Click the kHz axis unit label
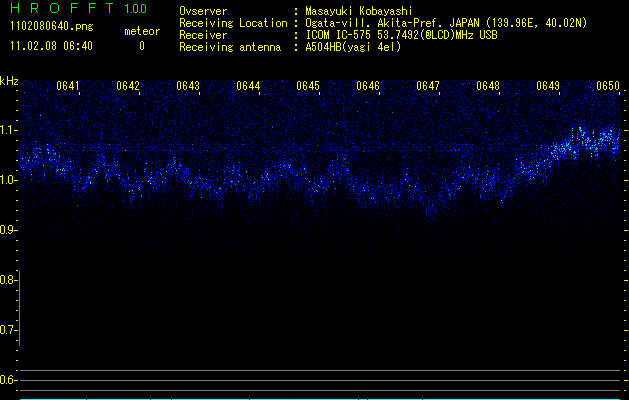This screenshot has width=629, height=400. [x=9, y=81]
